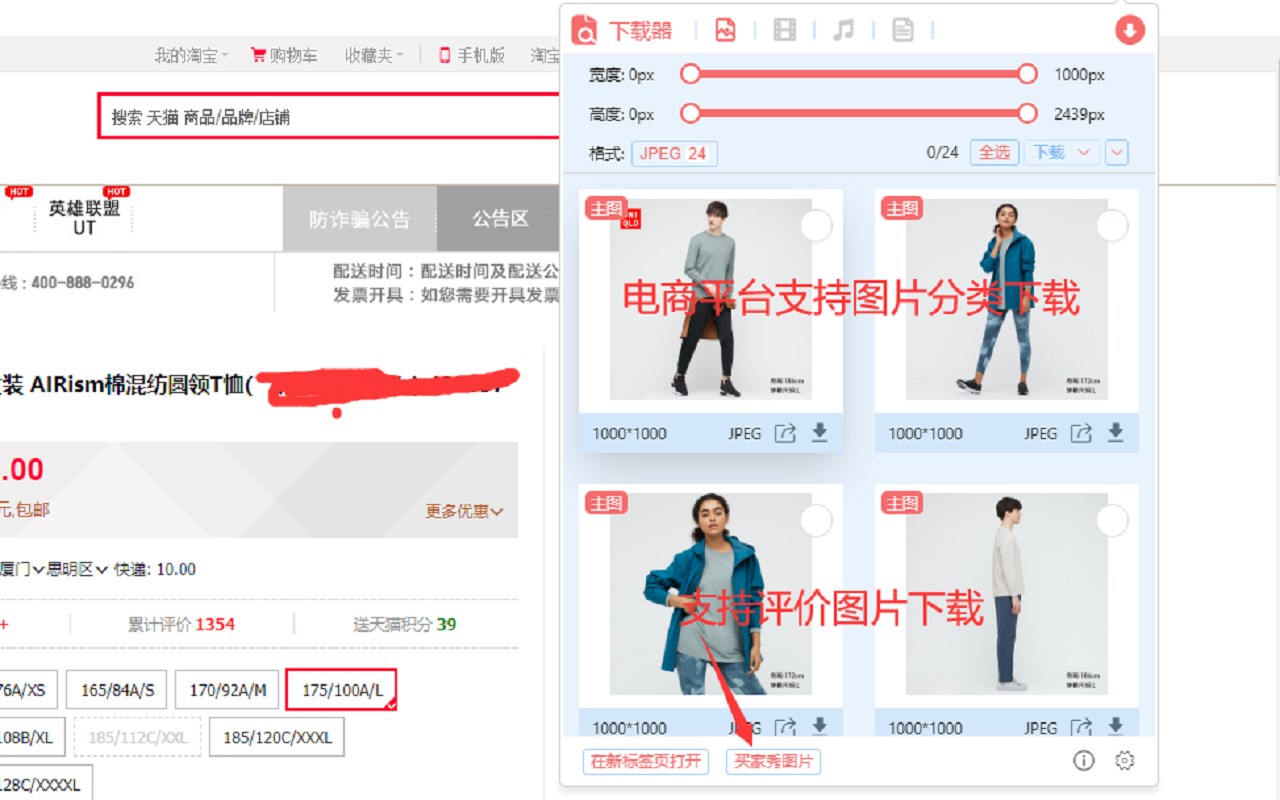Download blue jacket walking woman image
This screenshot has height=800, width=1280.
coord(1116,432)
